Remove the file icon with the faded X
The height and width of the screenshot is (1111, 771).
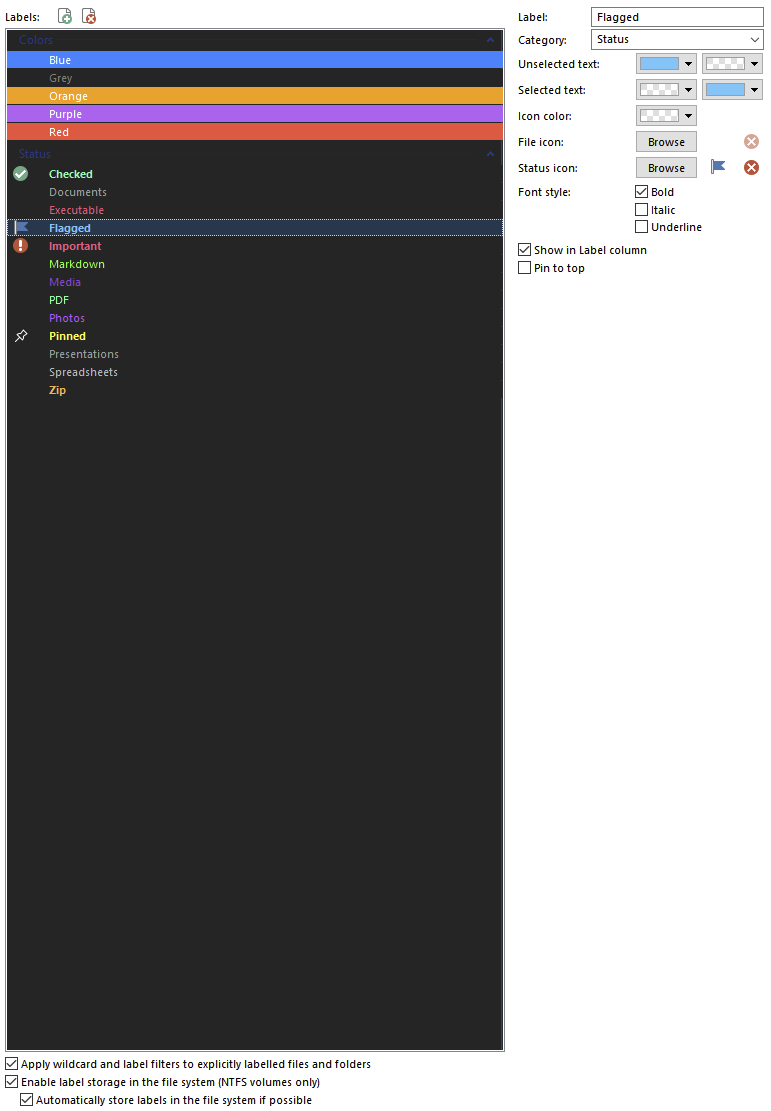pos(751,142)
